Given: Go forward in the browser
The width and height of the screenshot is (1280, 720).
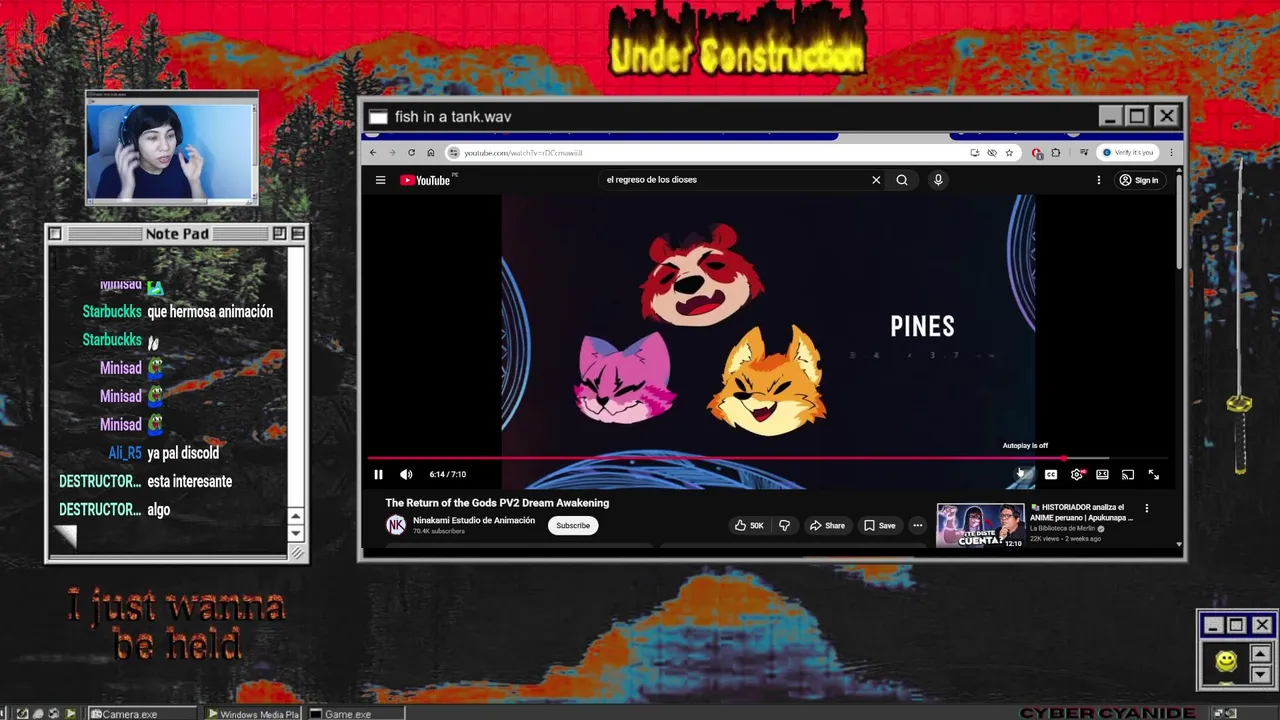Looking at the screenshot, I should (392, 153).
